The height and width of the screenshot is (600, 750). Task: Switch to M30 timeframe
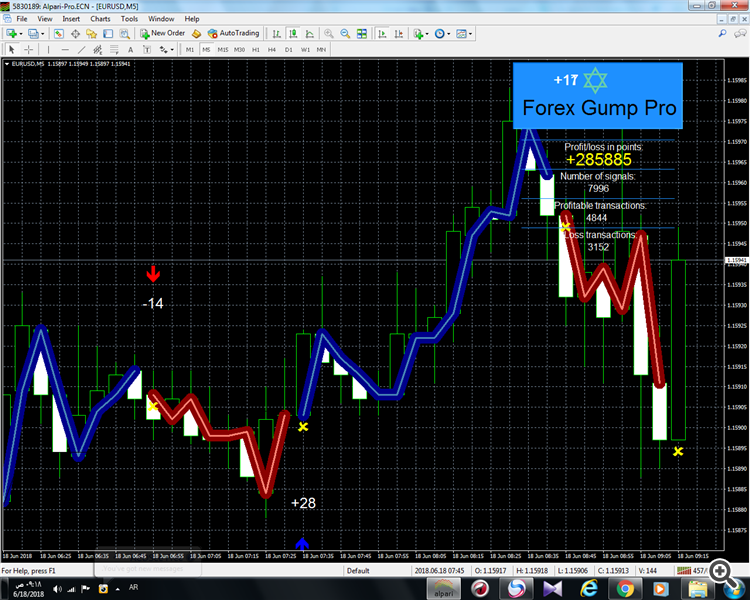(240, 49)
